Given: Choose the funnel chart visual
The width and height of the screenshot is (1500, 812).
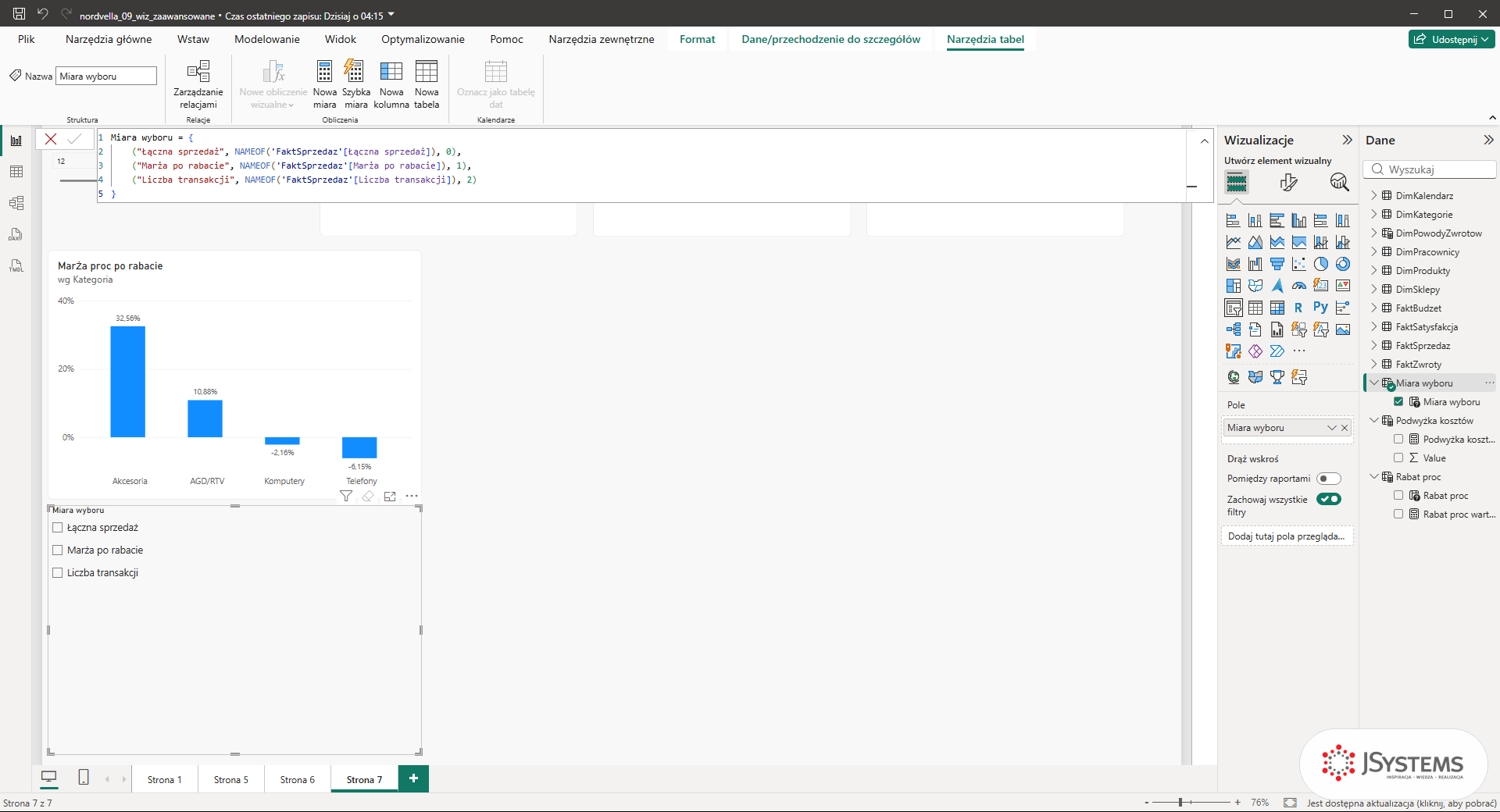Looking at the screenshot, I should (x=1277, y=264).
